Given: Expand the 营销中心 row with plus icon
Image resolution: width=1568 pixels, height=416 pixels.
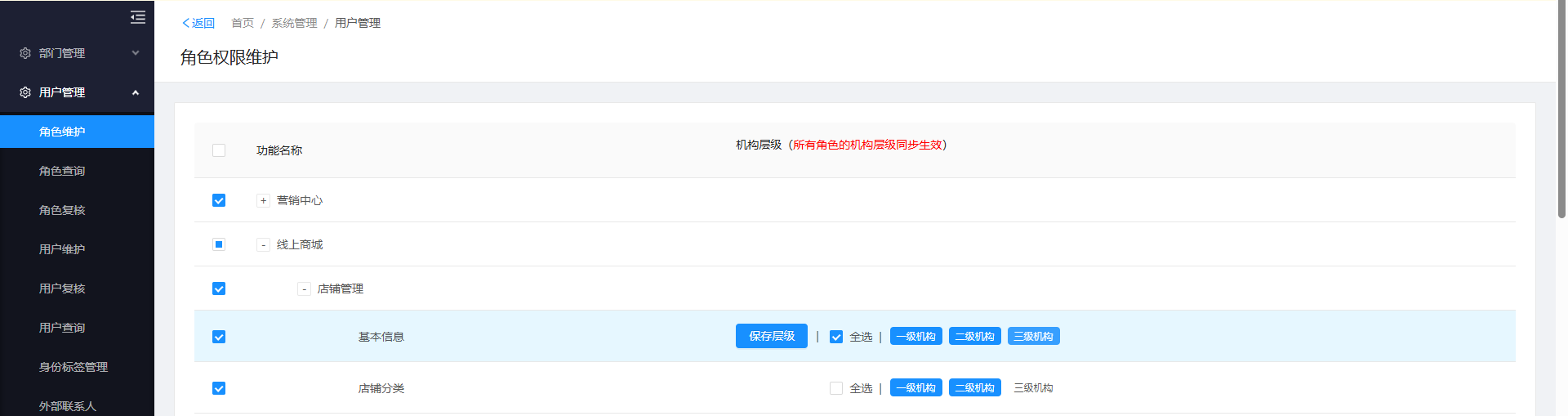Looking at the screenshot, I should click(x=263, y=200).
